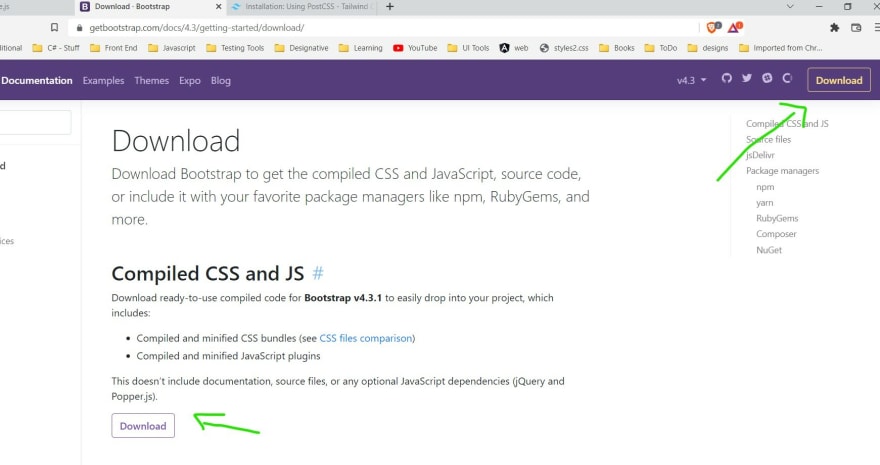Image resolution: width=880 pixels, height=465 pixels.
Task: Open the YouTube bookmark
Action: coord(415,48)
